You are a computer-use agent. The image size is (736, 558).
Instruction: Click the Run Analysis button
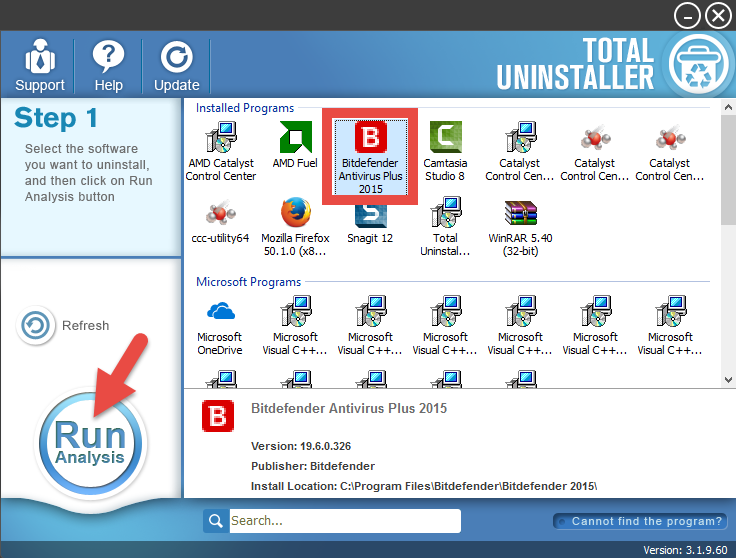tap(91, 444)
